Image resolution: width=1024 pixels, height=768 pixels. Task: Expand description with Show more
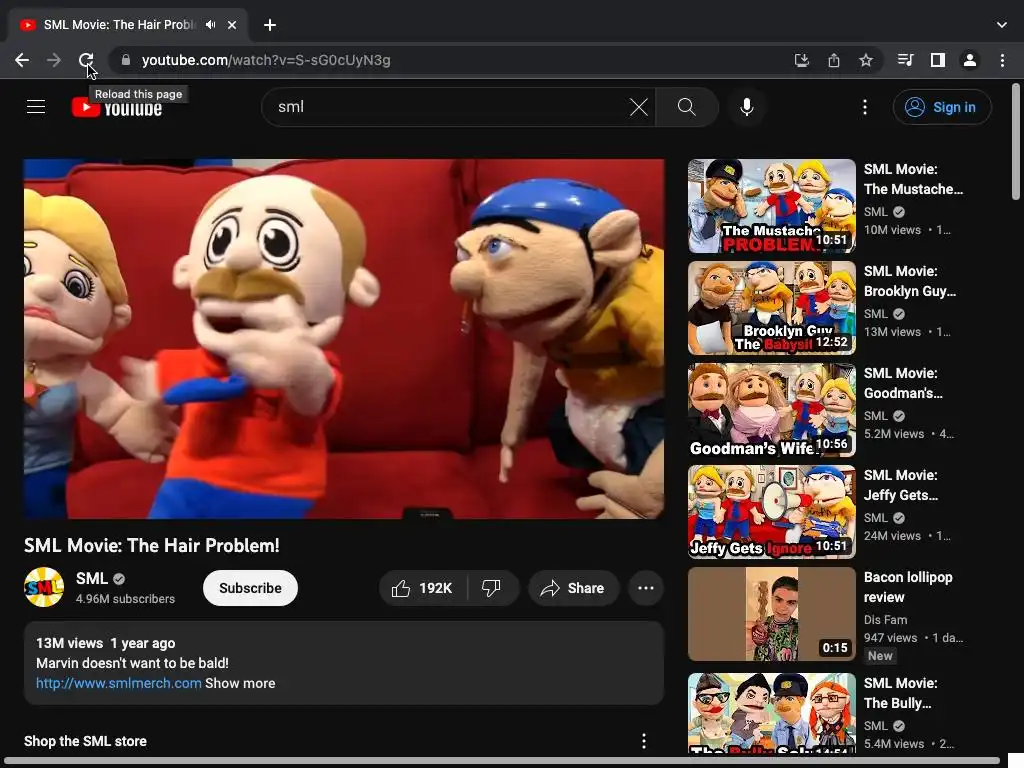coord(240,683)
